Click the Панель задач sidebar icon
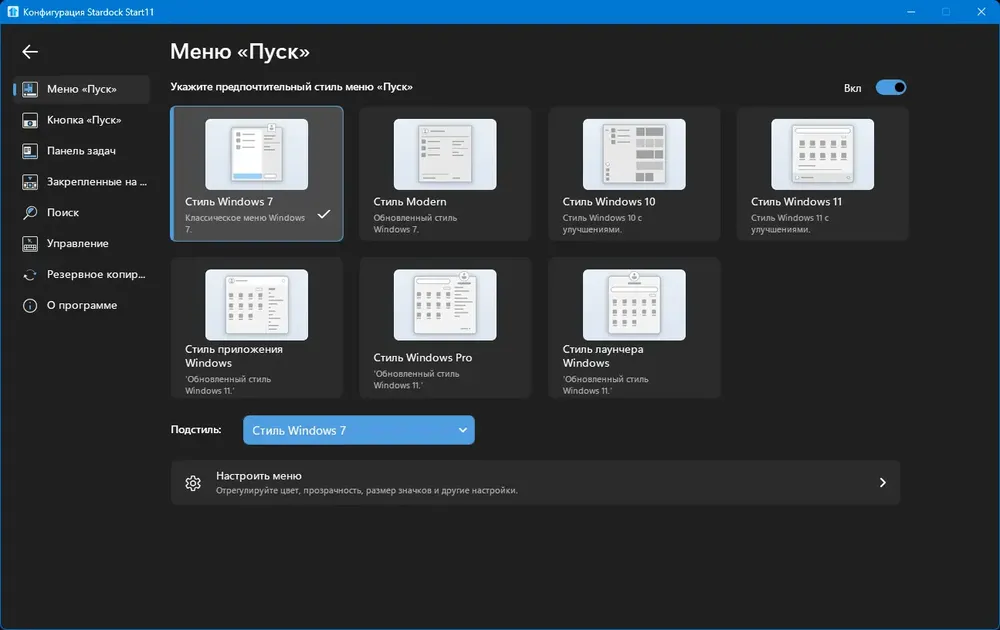This screenshot has height=630, width=1000. point(30,151)
